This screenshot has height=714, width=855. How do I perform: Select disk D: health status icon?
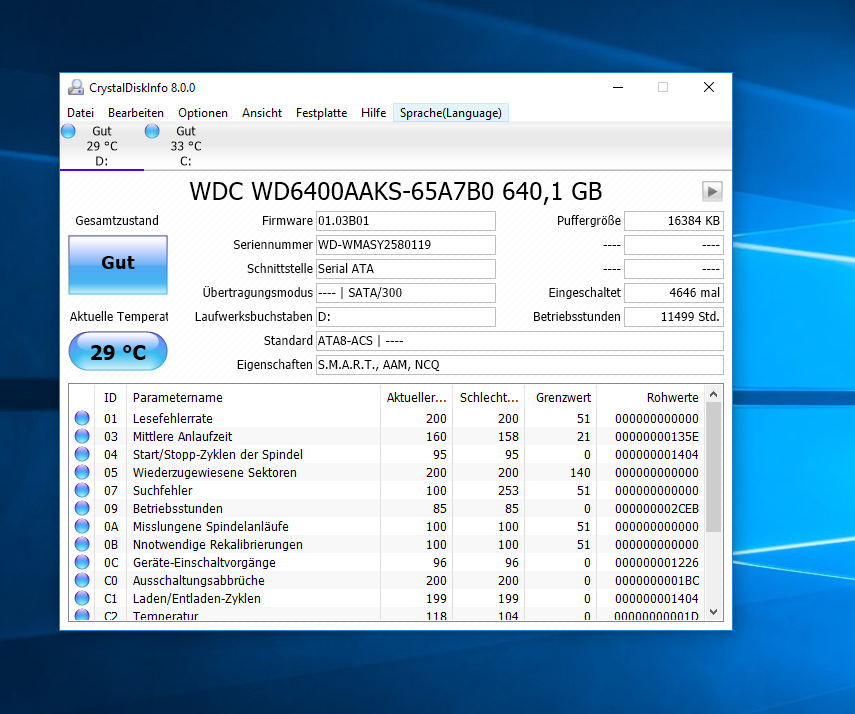click(68, 131)
